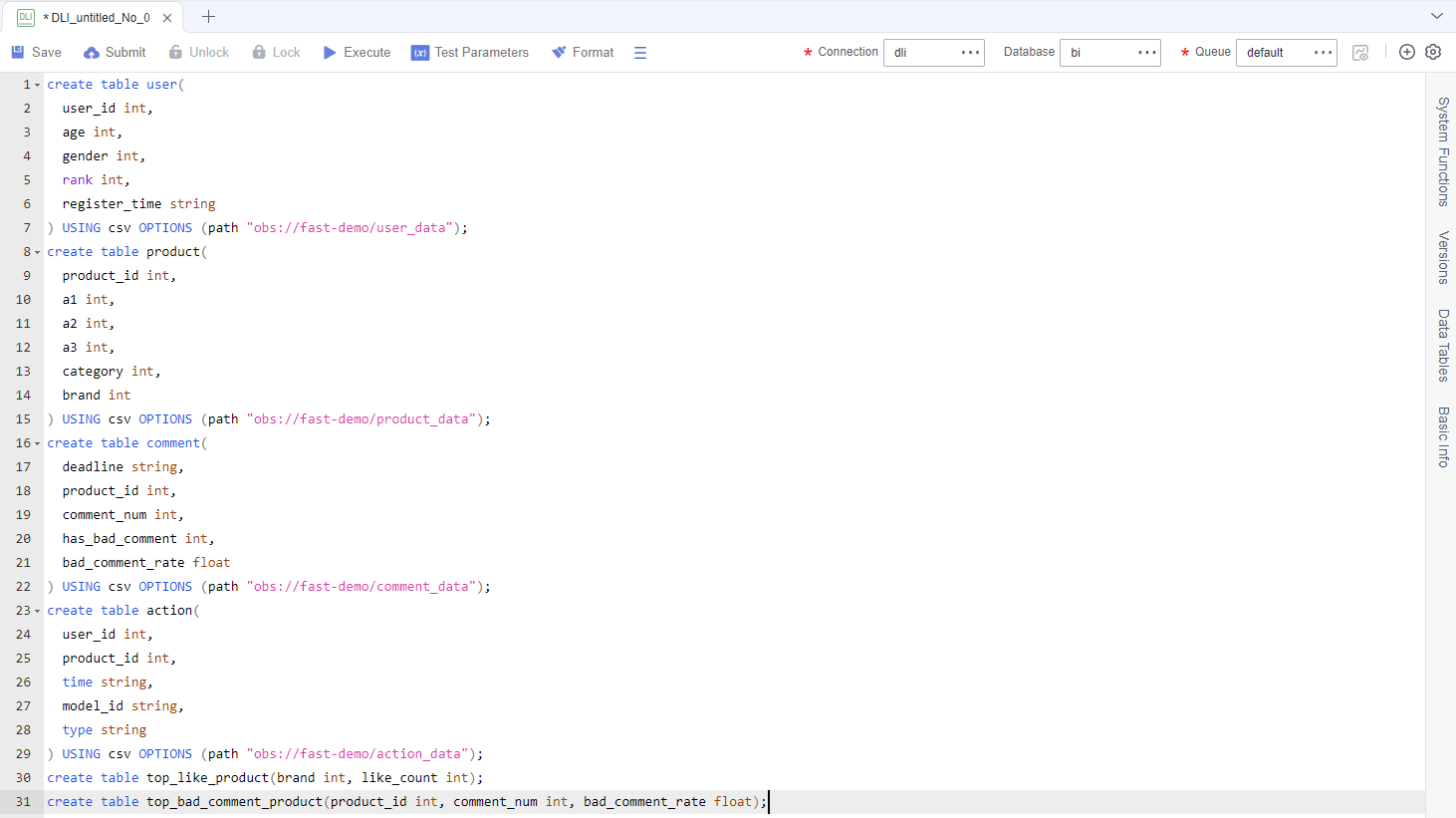Collapse the create table user block at line 1
The image size is (1456, 818).
(38, 85)
